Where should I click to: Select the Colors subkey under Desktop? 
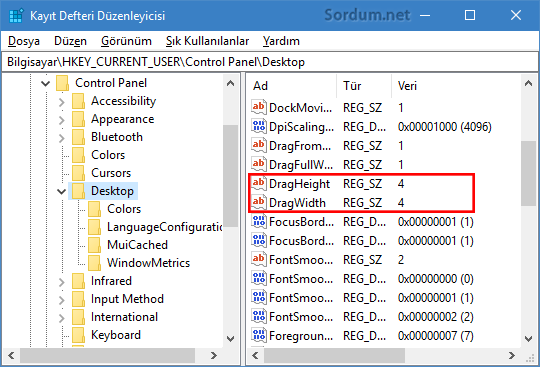tap(124, 209)
